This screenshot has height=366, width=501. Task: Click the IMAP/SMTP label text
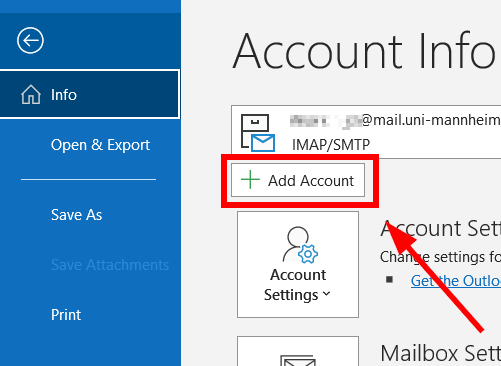pyautogui.click(x=331, y=145)
